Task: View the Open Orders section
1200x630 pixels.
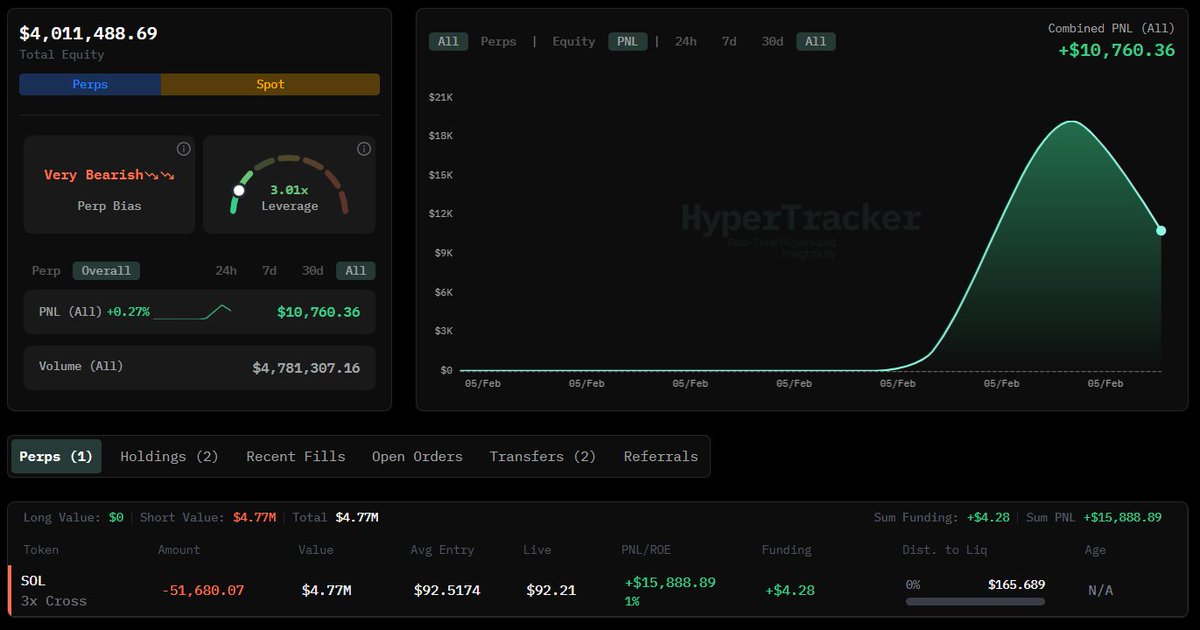Action: (x=417, y=456)
